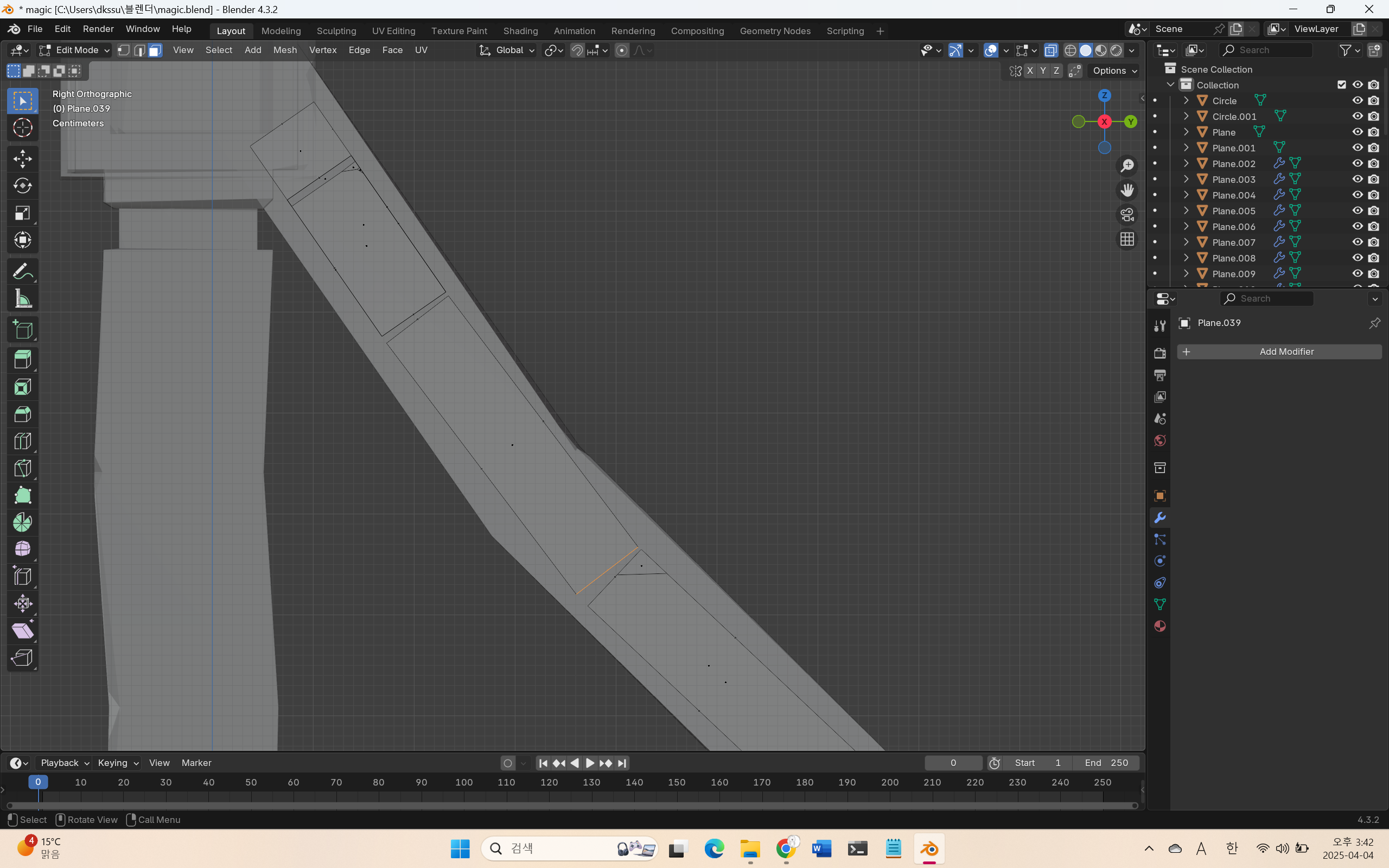Select the Add Cube tool
This screenshot has height=868, width=1389.
[x=22, y=330]
